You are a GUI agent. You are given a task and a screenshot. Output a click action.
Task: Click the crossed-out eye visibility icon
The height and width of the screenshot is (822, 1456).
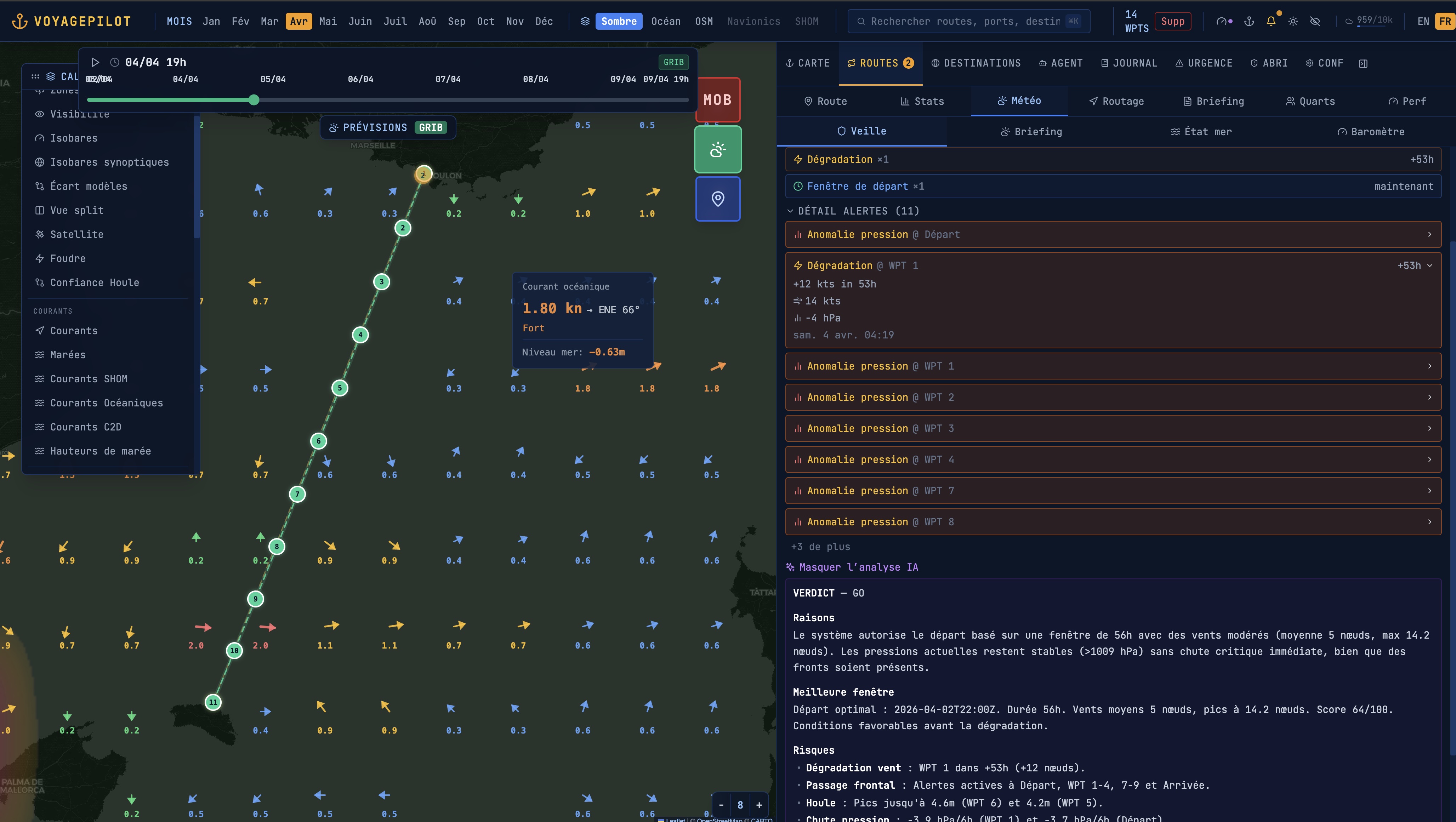(1315, 22)
